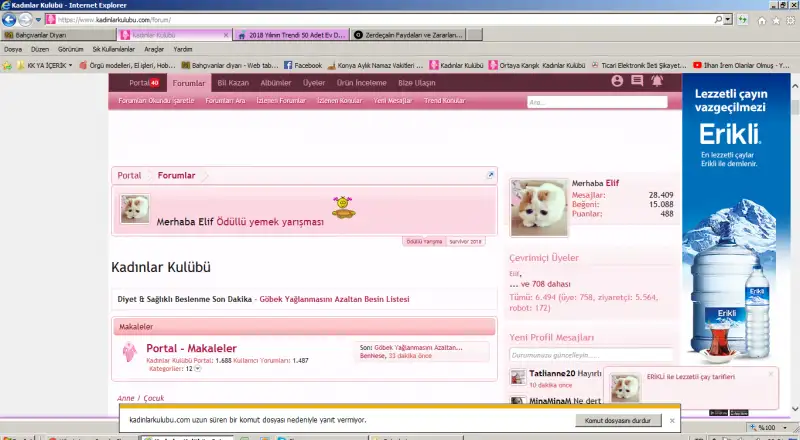This screenshot has height=440, width=800.
Task: Open the Düzen menu
Action: pos(40,50)
